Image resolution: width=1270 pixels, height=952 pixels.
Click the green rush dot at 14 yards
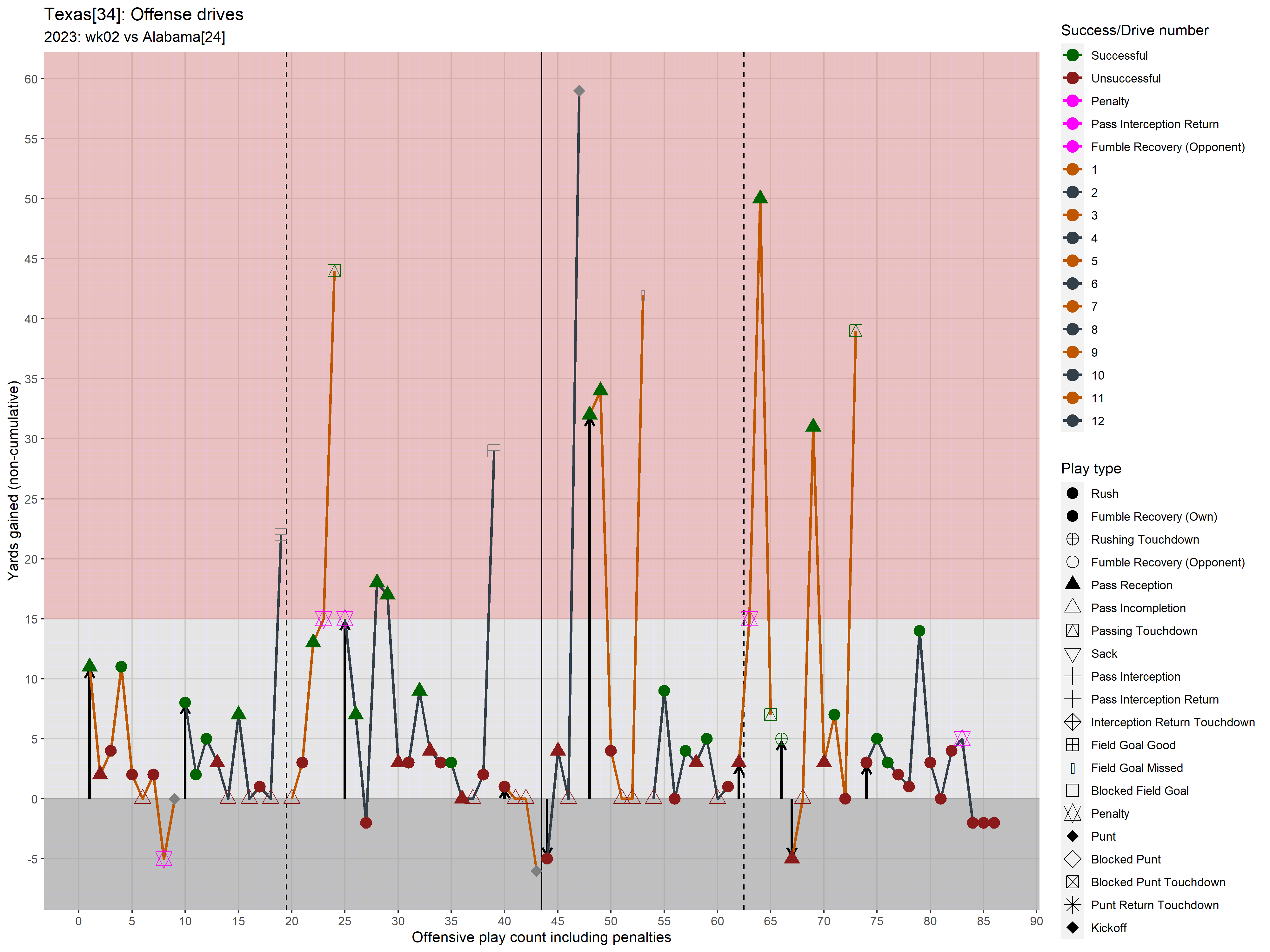point(919,631)
